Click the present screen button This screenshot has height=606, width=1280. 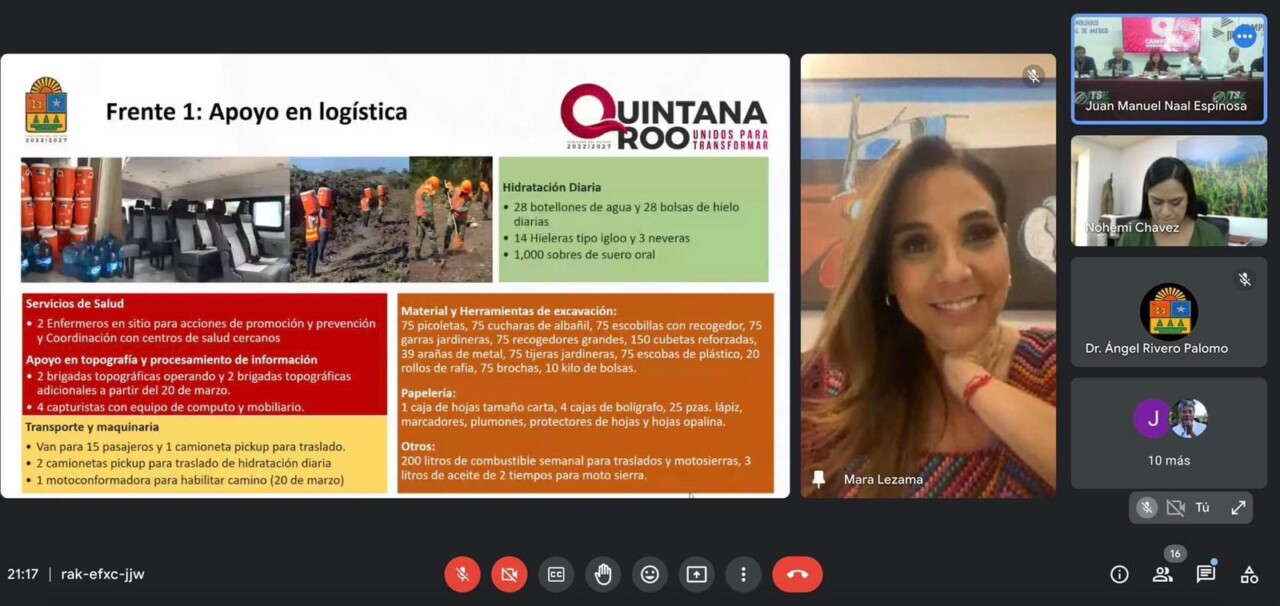pos(697,574)
